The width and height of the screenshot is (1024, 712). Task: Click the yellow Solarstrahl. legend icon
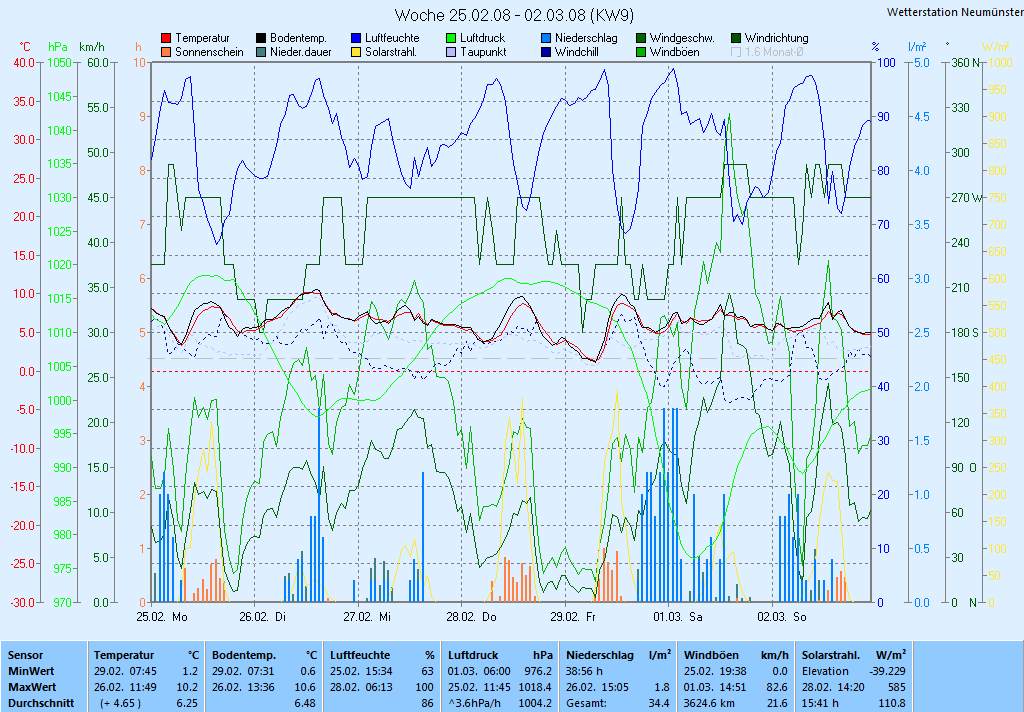[x=356, y=52]
